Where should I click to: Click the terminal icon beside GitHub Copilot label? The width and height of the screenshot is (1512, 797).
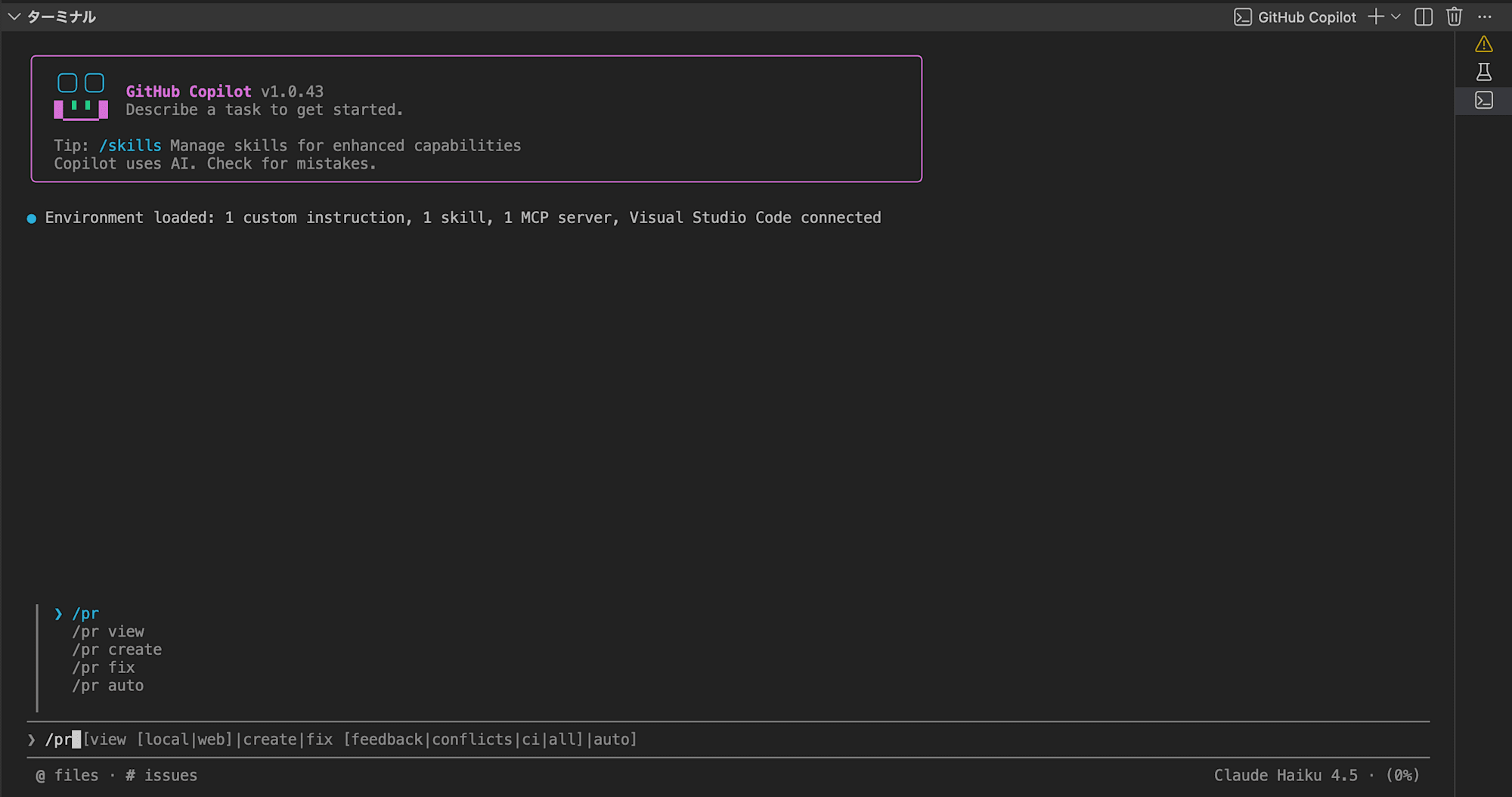pos(1242,17)
